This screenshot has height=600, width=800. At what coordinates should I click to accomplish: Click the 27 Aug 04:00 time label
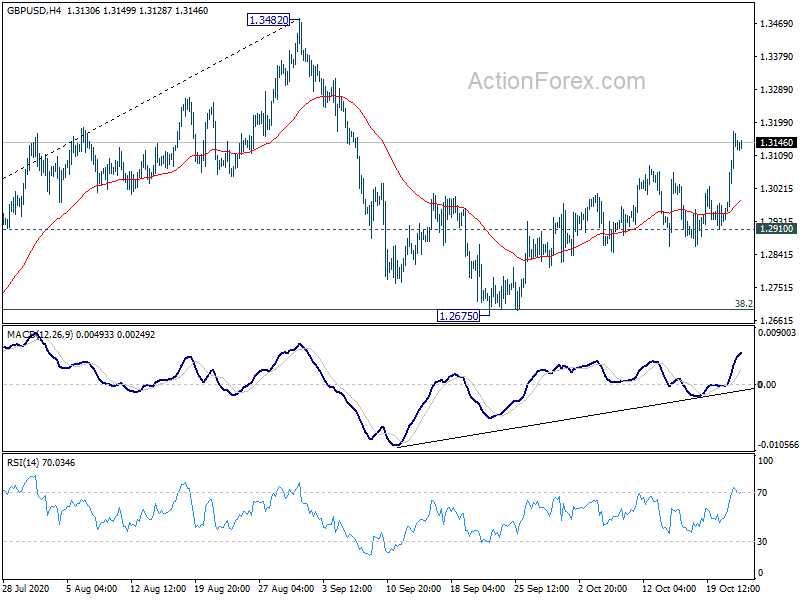click(286, 589)
